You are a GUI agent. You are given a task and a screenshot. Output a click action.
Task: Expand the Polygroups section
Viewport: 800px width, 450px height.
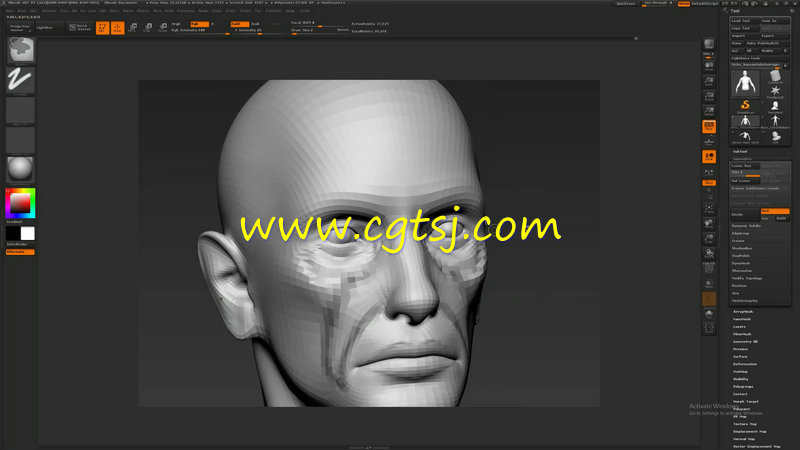tap(743, 386)
